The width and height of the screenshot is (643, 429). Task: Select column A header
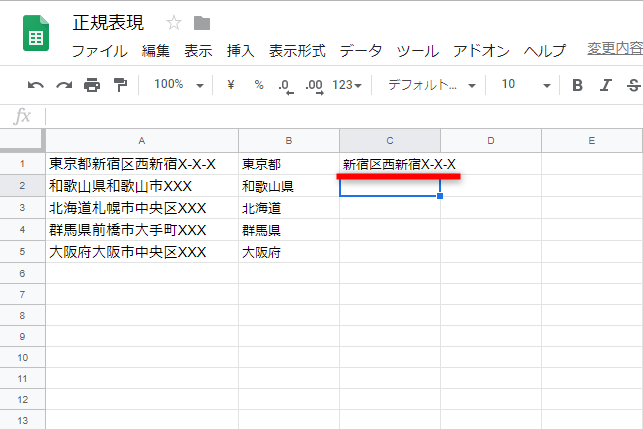click(x=142, y=141)
